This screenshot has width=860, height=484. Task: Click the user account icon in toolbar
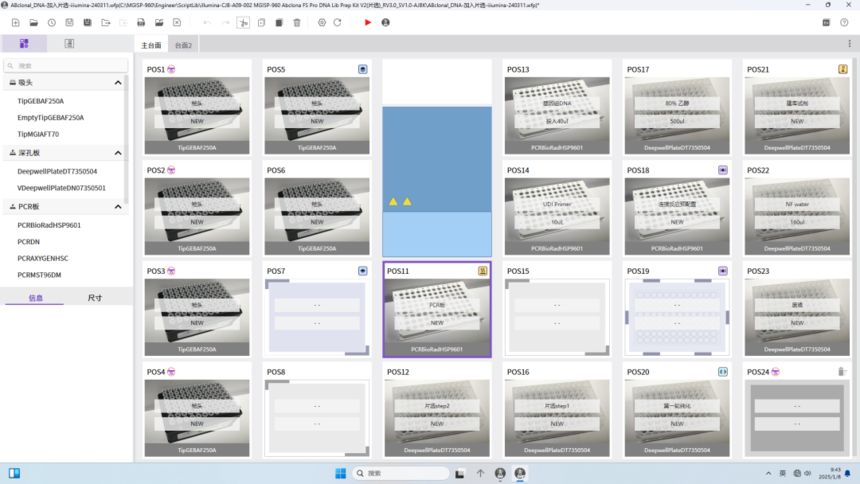point(386,22)
